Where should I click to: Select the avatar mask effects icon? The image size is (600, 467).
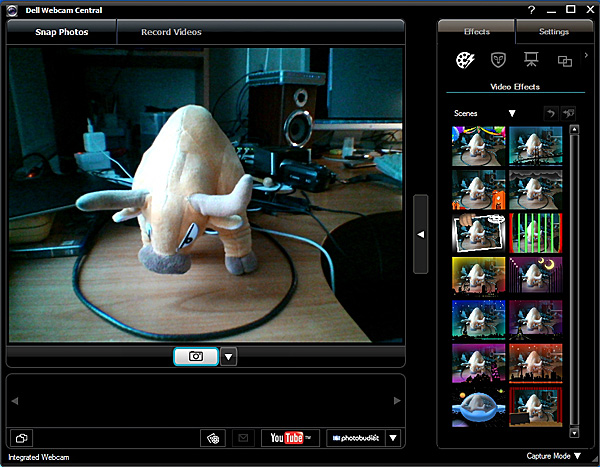[x=498, y=61]
